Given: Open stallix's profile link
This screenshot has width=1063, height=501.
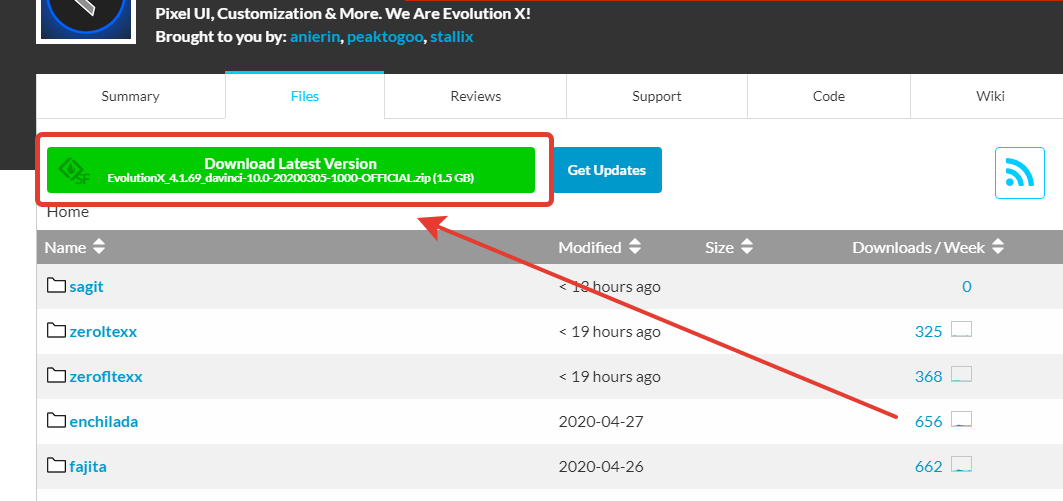Looking at the screenshot, I should [452, 37].
